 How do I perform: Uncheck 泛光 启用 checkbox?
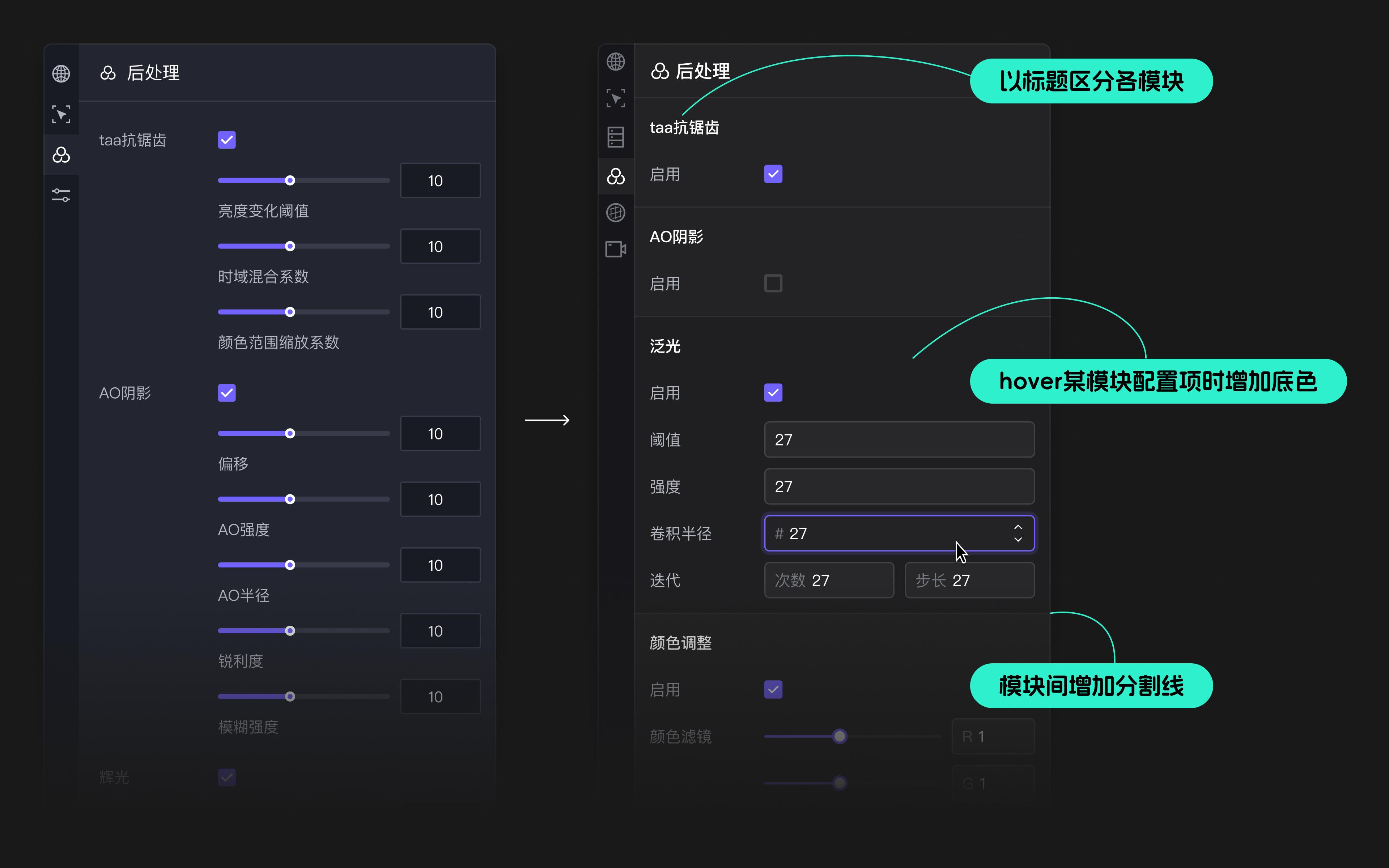(773, 393)
